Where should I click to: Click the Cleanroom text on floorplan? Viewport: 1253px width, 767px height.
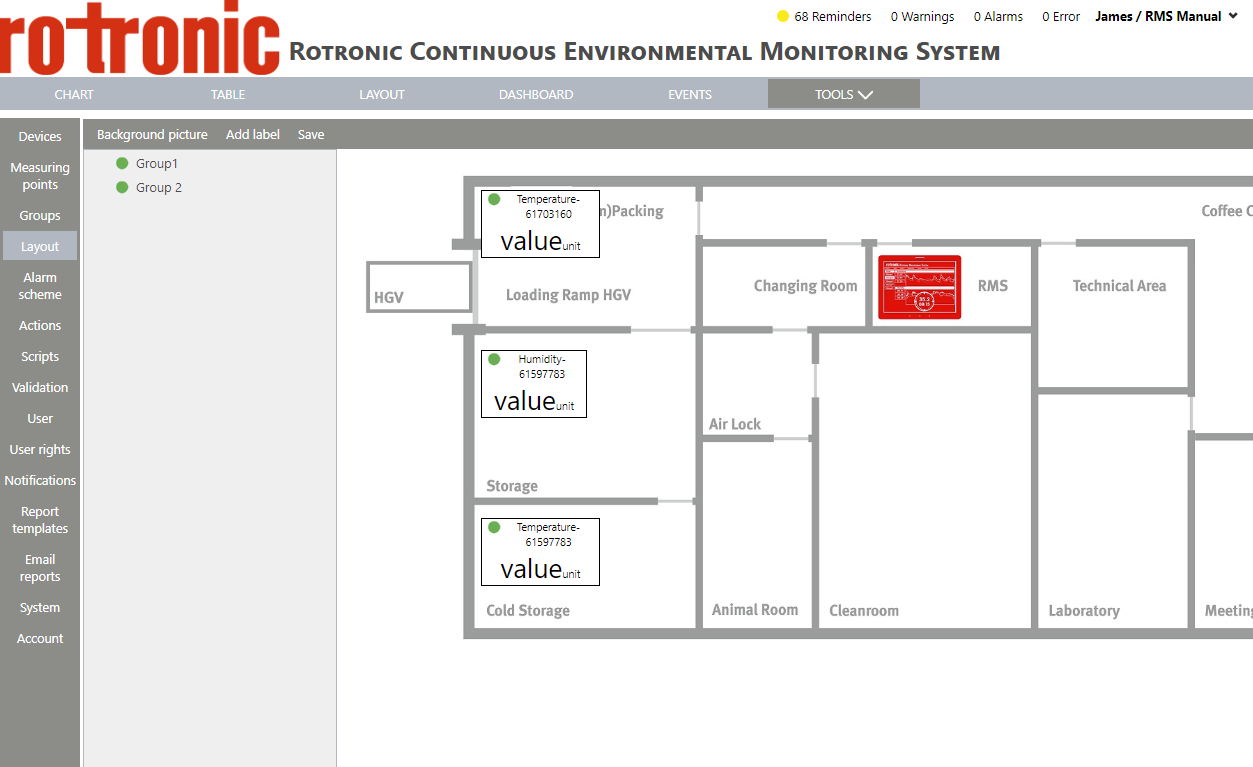coord(864,611)
